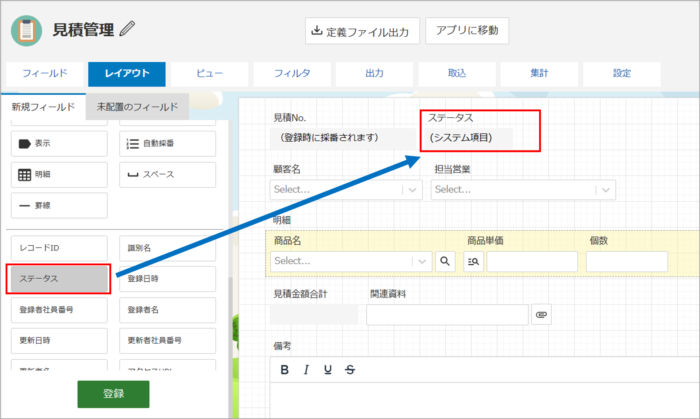Open the 顧客名 Select dropdown
This screenshot has width=700, height=419.
click(346, 190)
